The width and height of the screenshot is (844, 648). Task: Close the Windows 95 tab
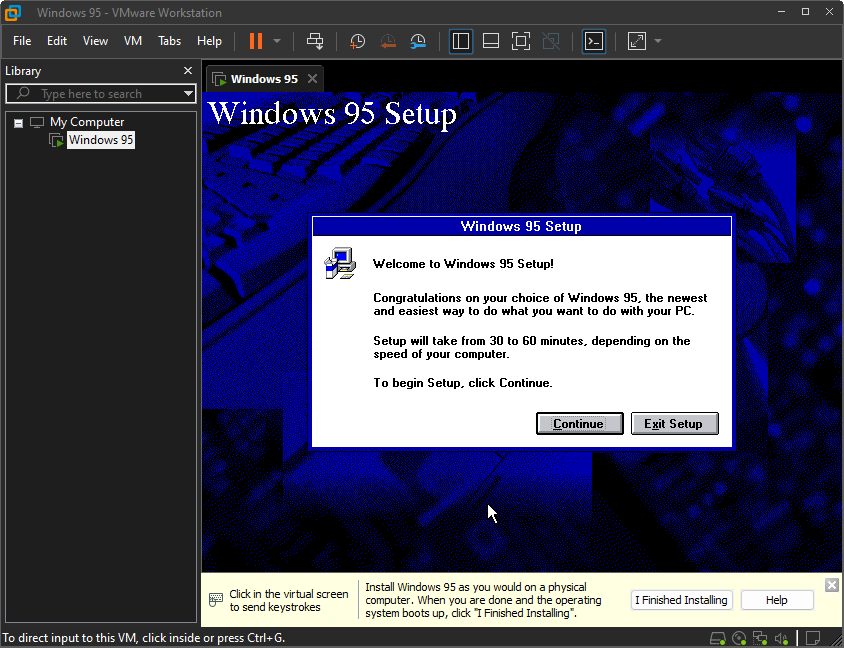312,79
